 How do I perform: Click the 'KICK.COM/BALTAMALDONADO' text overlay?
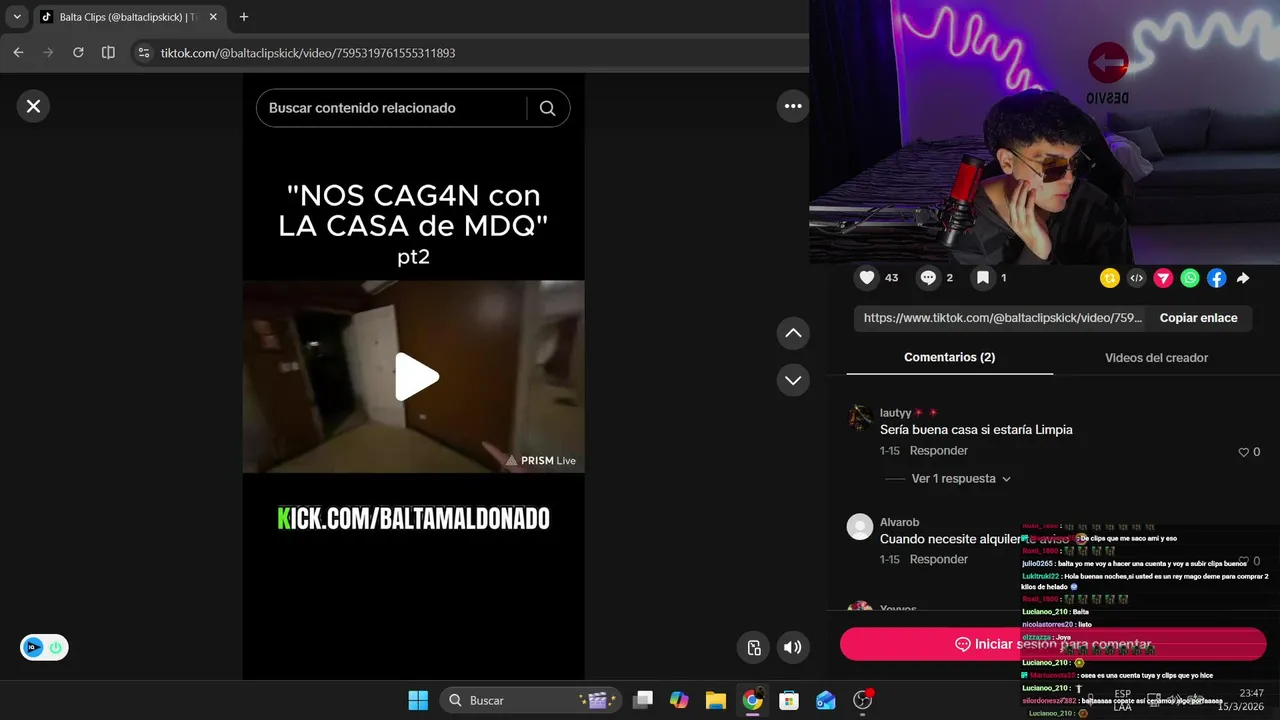tap(413, 518)
